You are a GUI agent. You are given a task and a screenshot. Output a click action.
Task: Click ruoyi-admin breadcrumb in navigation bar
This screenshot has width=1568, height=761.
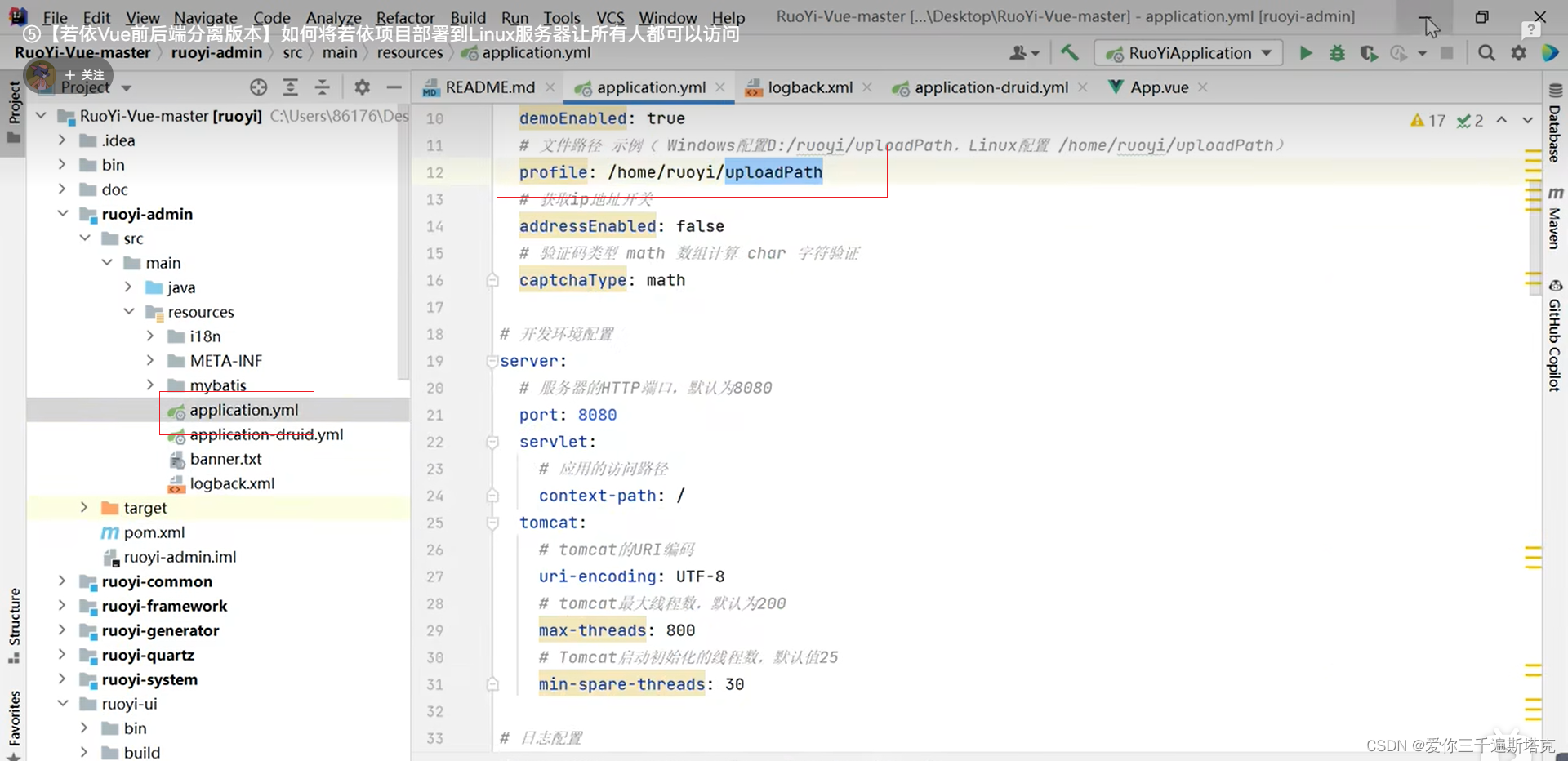coord(216,52)
